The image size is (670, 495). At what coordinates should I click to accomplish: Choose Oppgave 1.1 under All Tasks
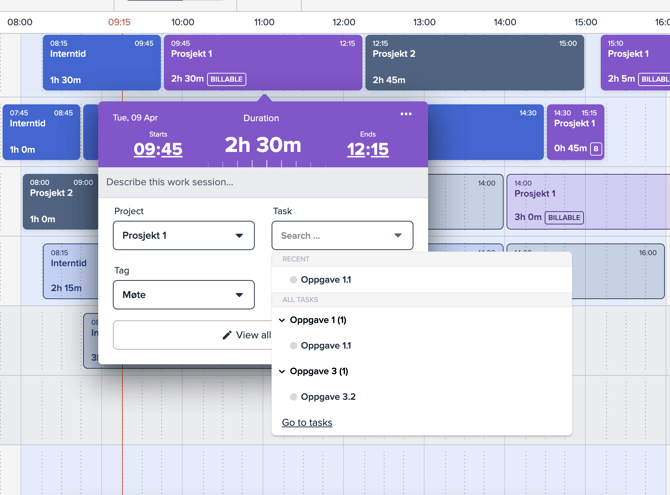coord(326,346)
